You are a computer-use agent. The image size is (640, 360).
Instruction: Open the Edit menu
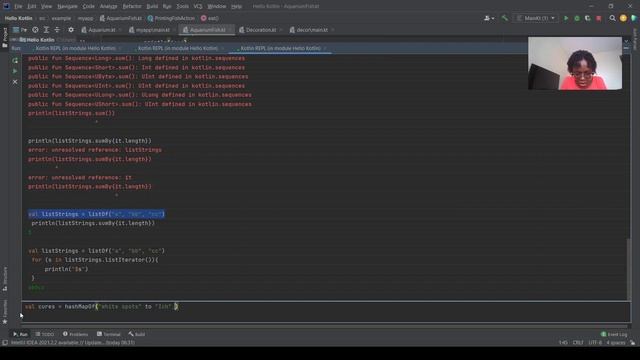click(31, 7)
